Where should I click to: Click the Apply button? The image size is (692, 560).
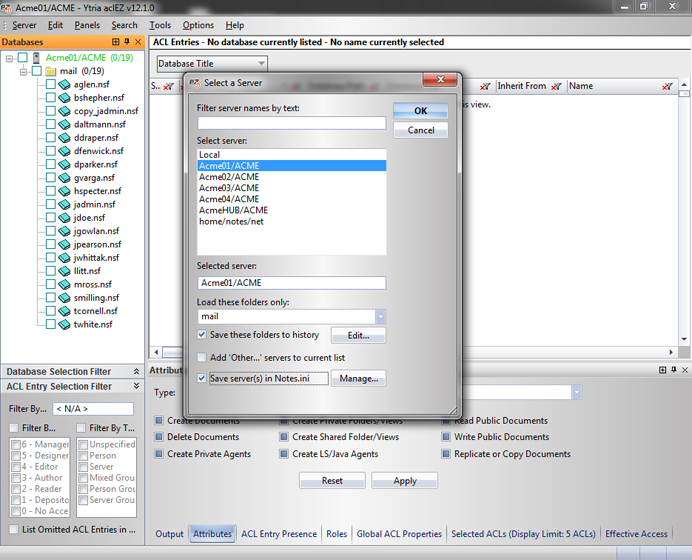405,481
